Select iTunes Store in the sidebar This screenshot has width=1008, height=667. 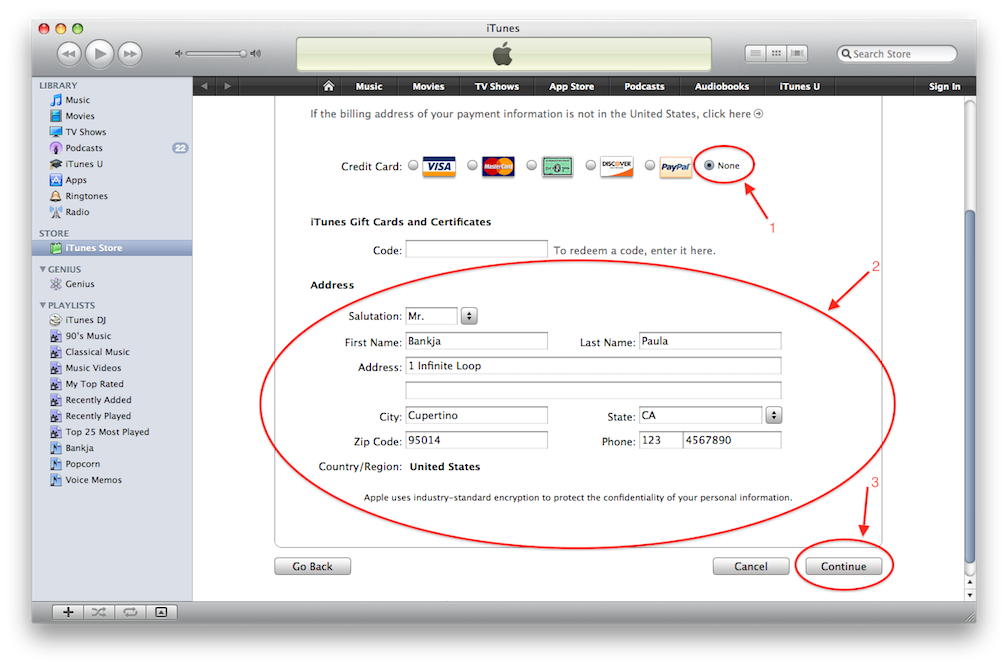click(x=112, y=248)
